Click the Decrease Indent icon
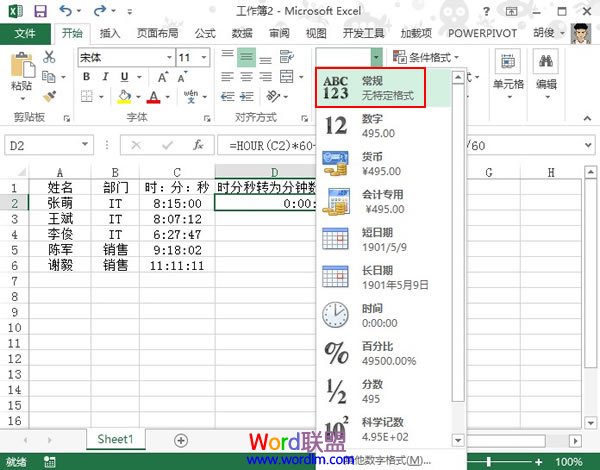Viewport: 600px width, 470px height. (x=227, y=96)
